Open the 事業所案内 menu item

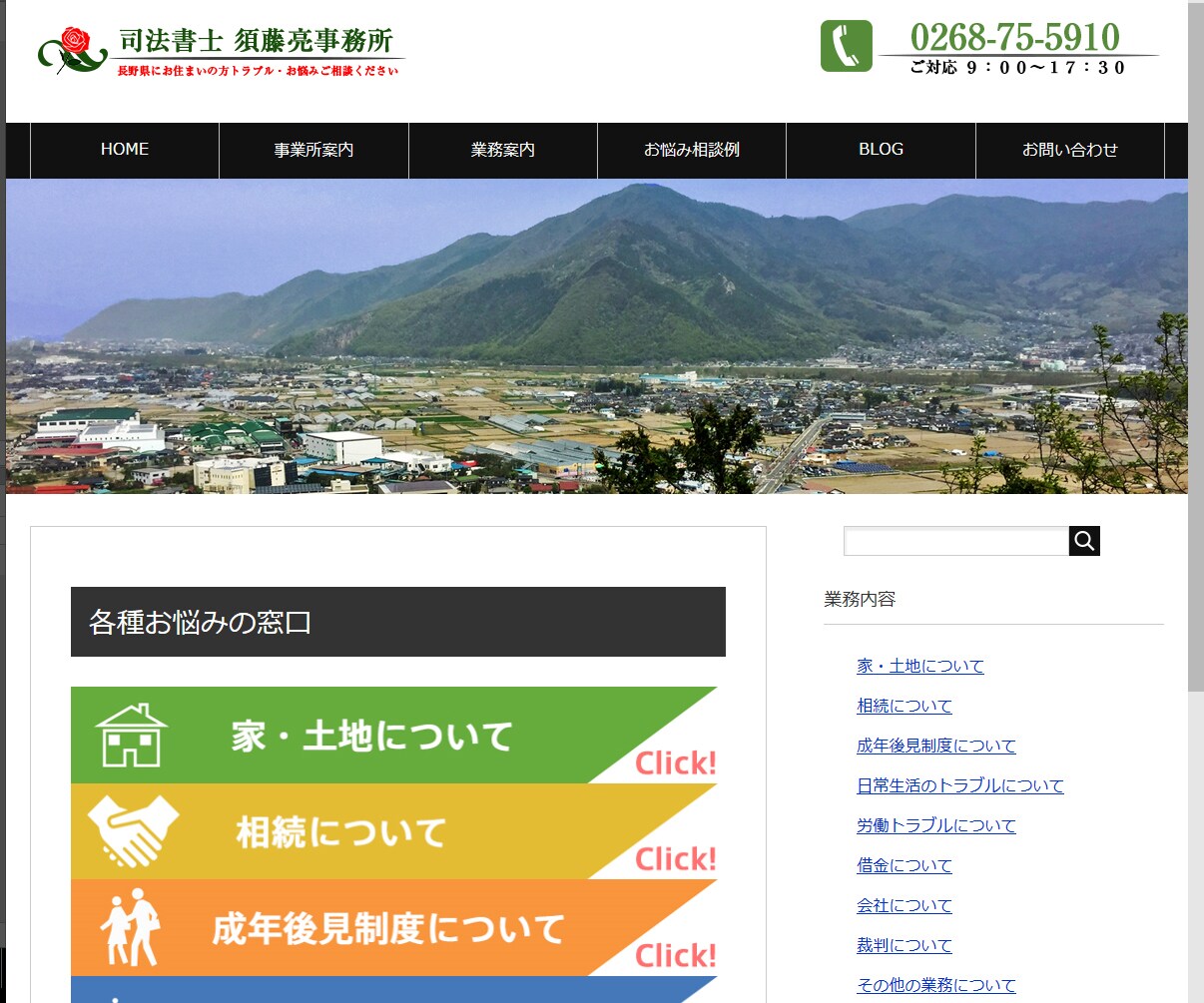point(313,150)
